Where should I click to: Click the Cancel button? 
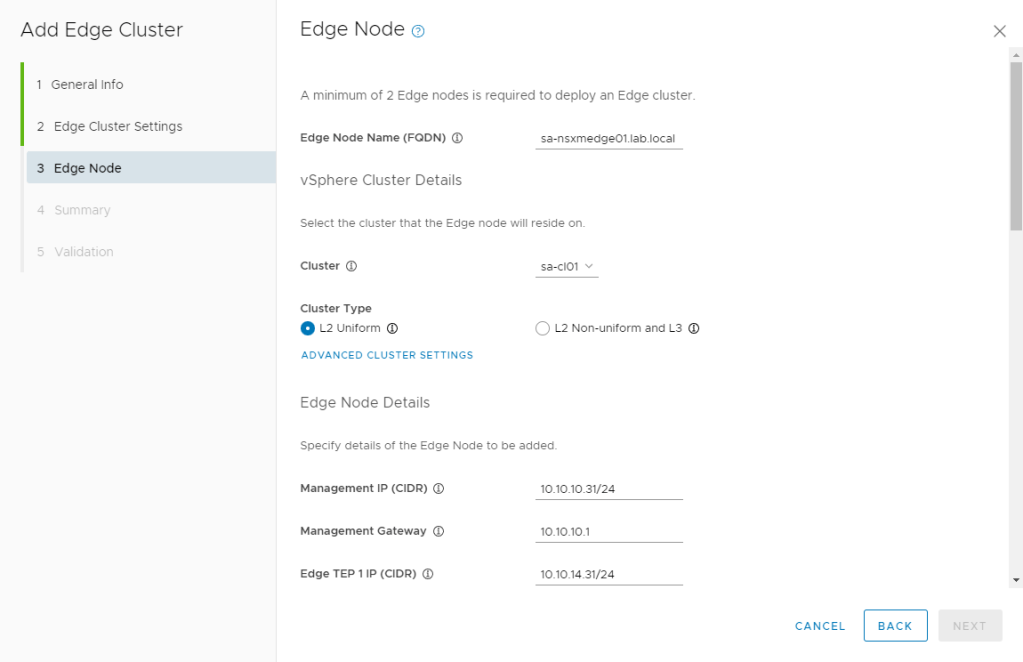(820, 626)
